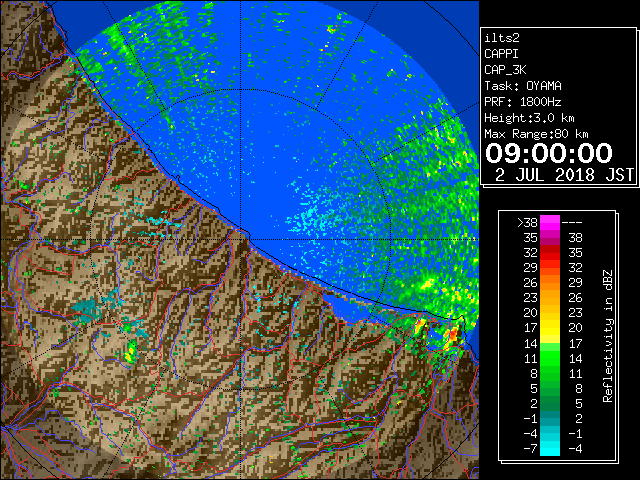The height and width of the screenshot is (480, 640).
Task: Click the "Max Range:80 km" text
Action: pos(536,134)
